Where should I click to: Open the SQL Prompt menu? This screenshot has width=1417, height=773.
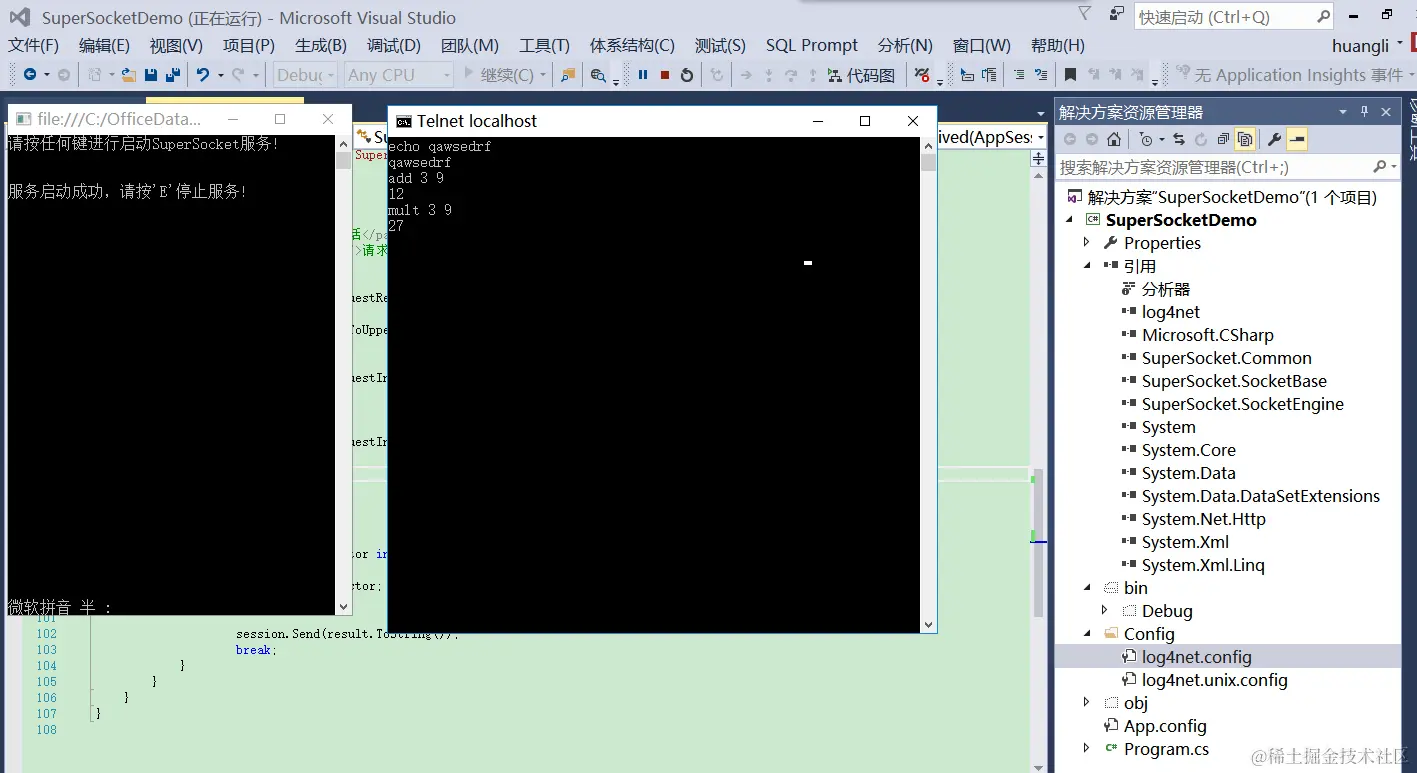(812, 46)
